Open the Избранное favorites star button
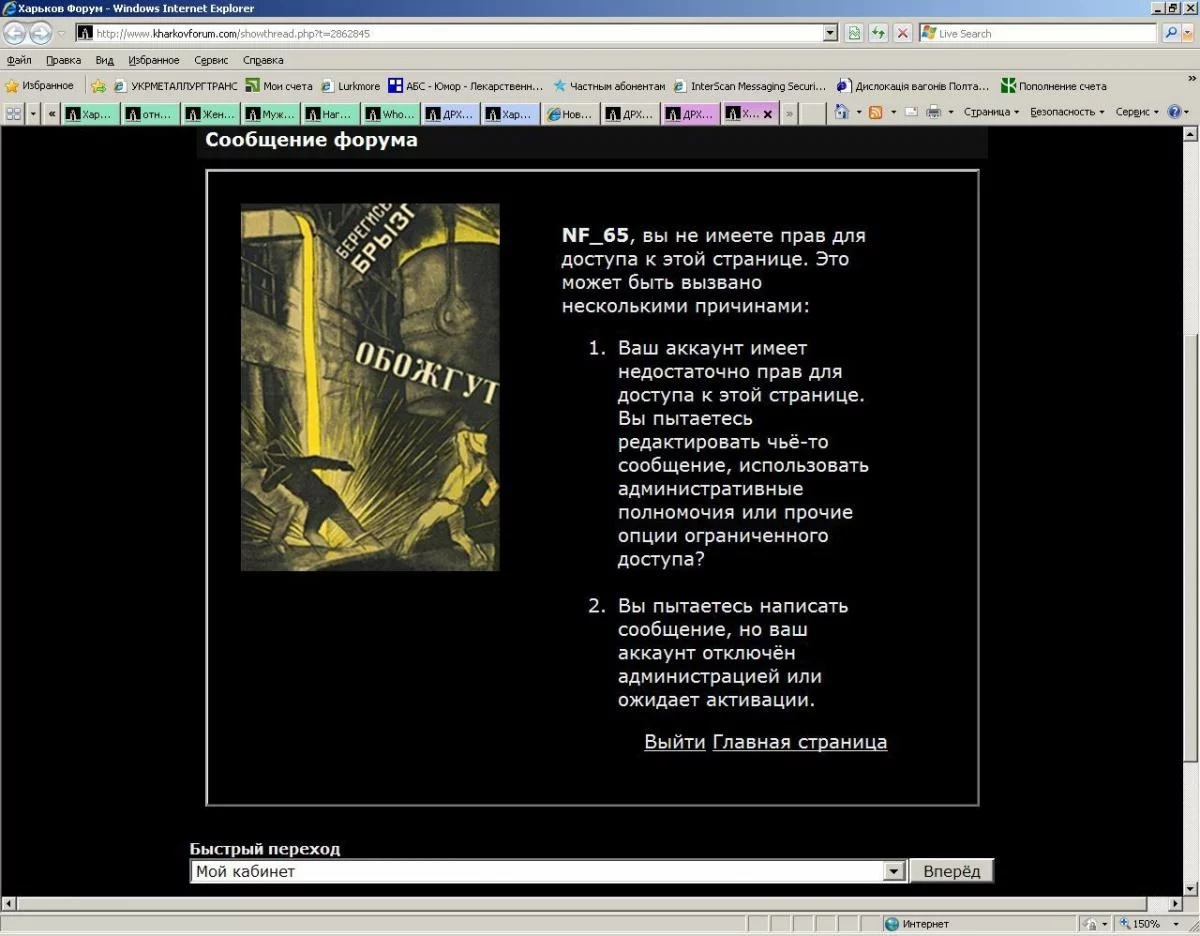Viewport: 1200px width, 936px height. 40,86
